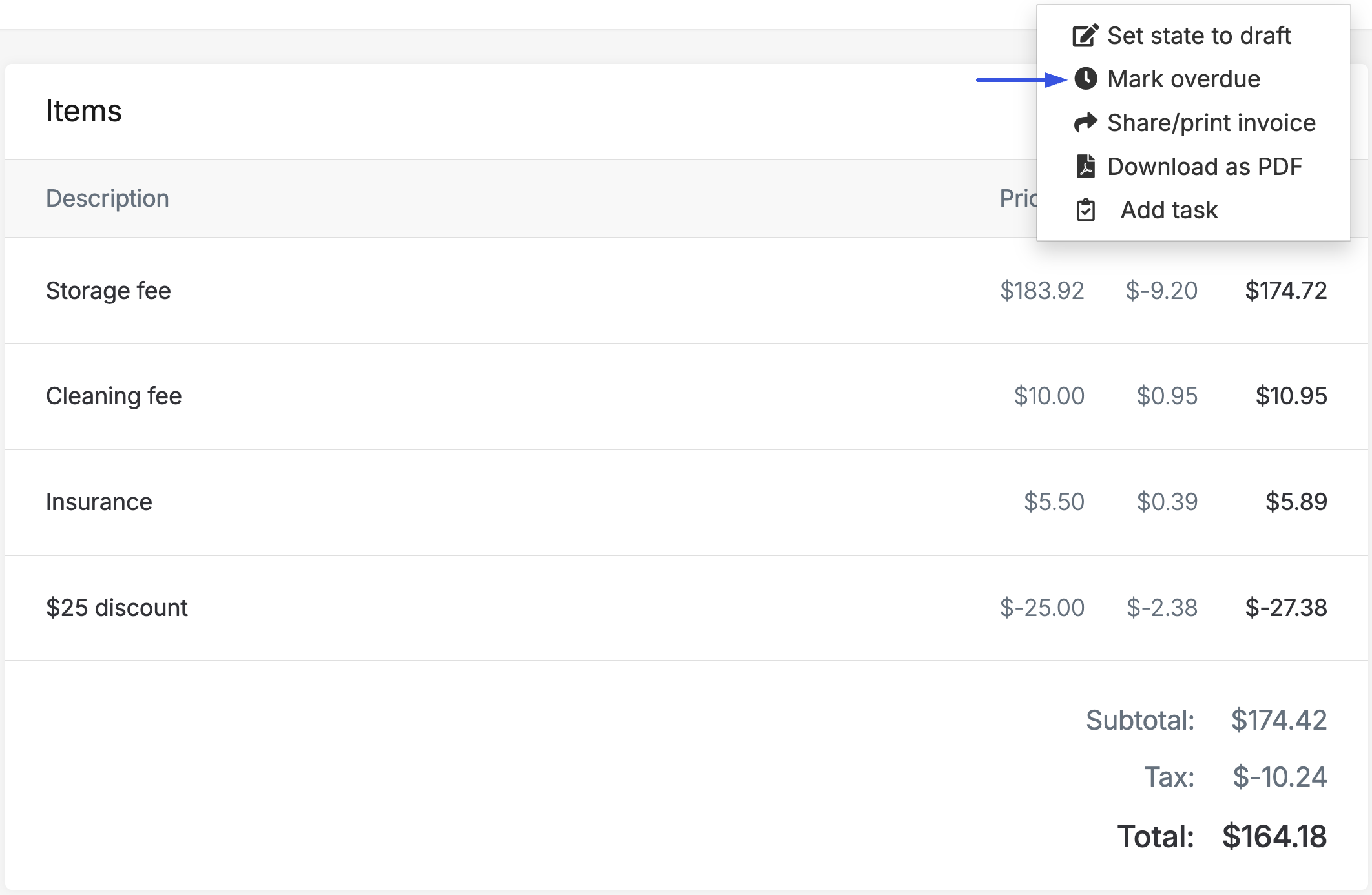Click the $25 discount line item
The width and height of the screenshot is (1372, 895).
tap(686, 608)
